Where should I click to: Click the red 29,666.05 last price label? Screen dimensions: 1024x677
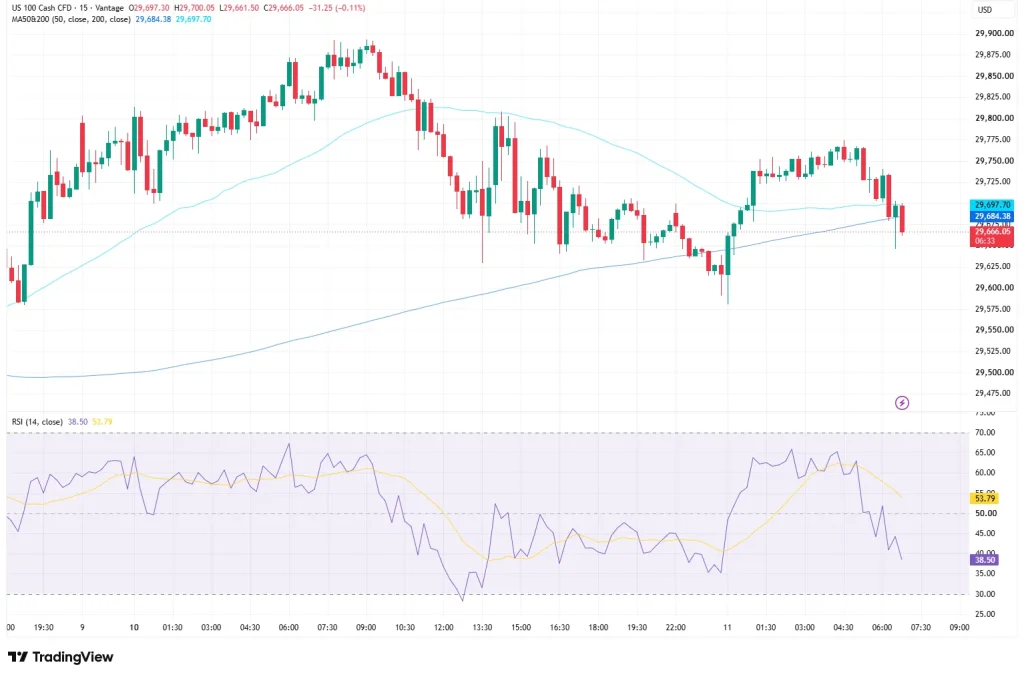point(992,232)
